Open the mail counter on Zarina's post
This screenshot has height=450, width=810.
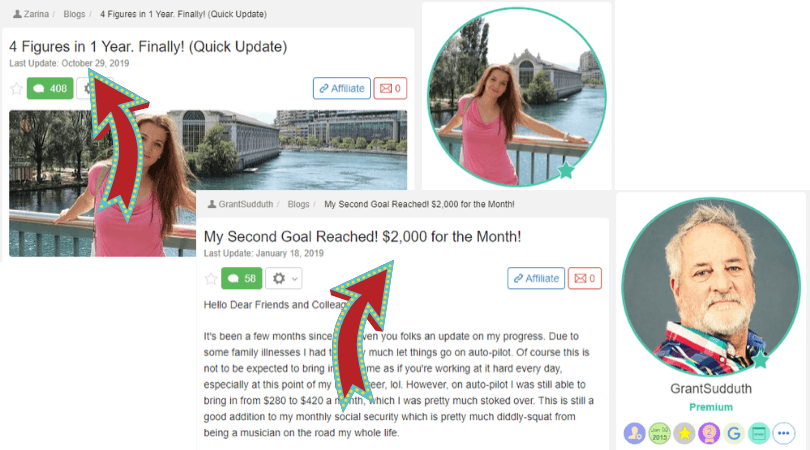[391, 88]
